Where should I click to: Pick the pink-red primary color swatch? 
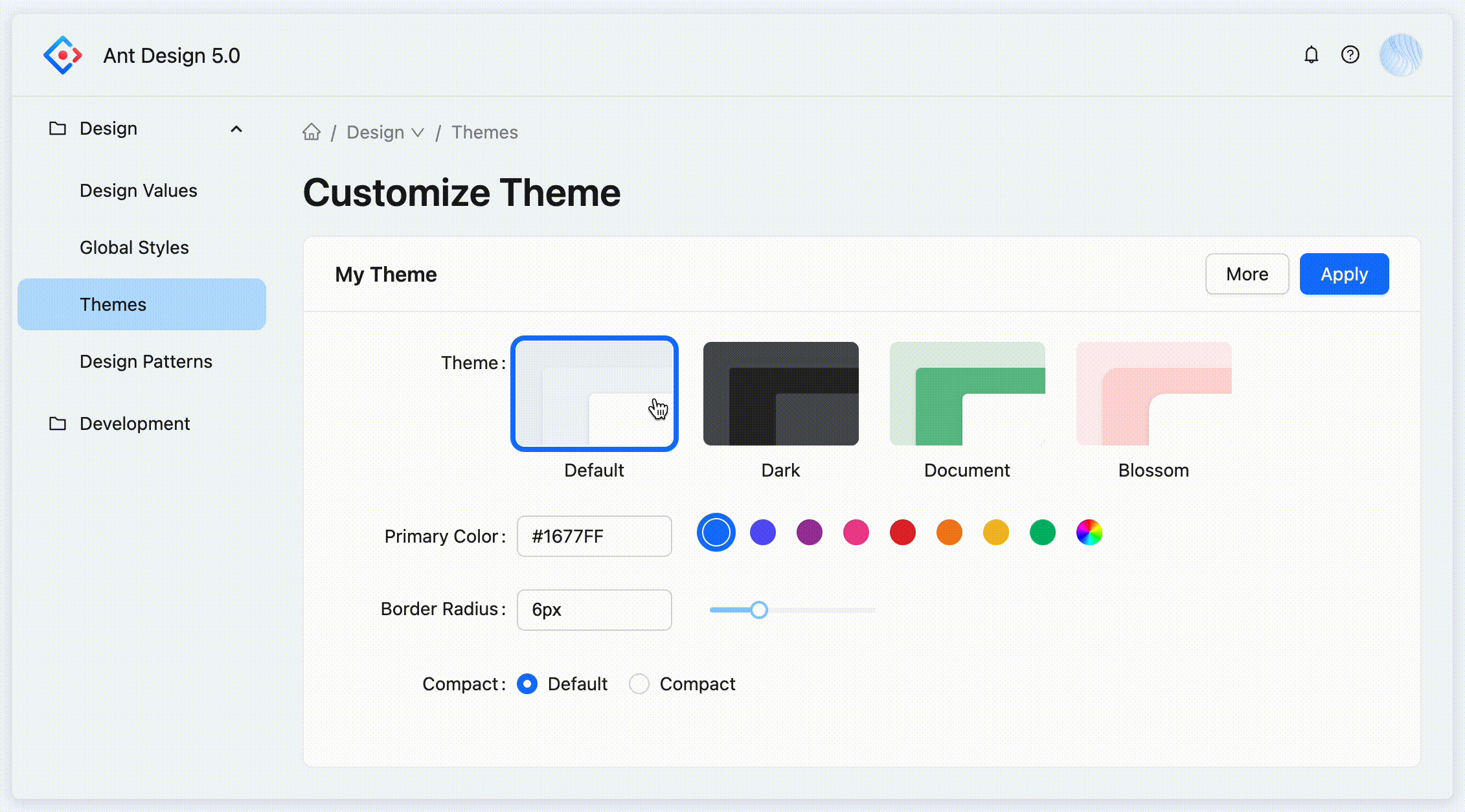click(856, 532)
